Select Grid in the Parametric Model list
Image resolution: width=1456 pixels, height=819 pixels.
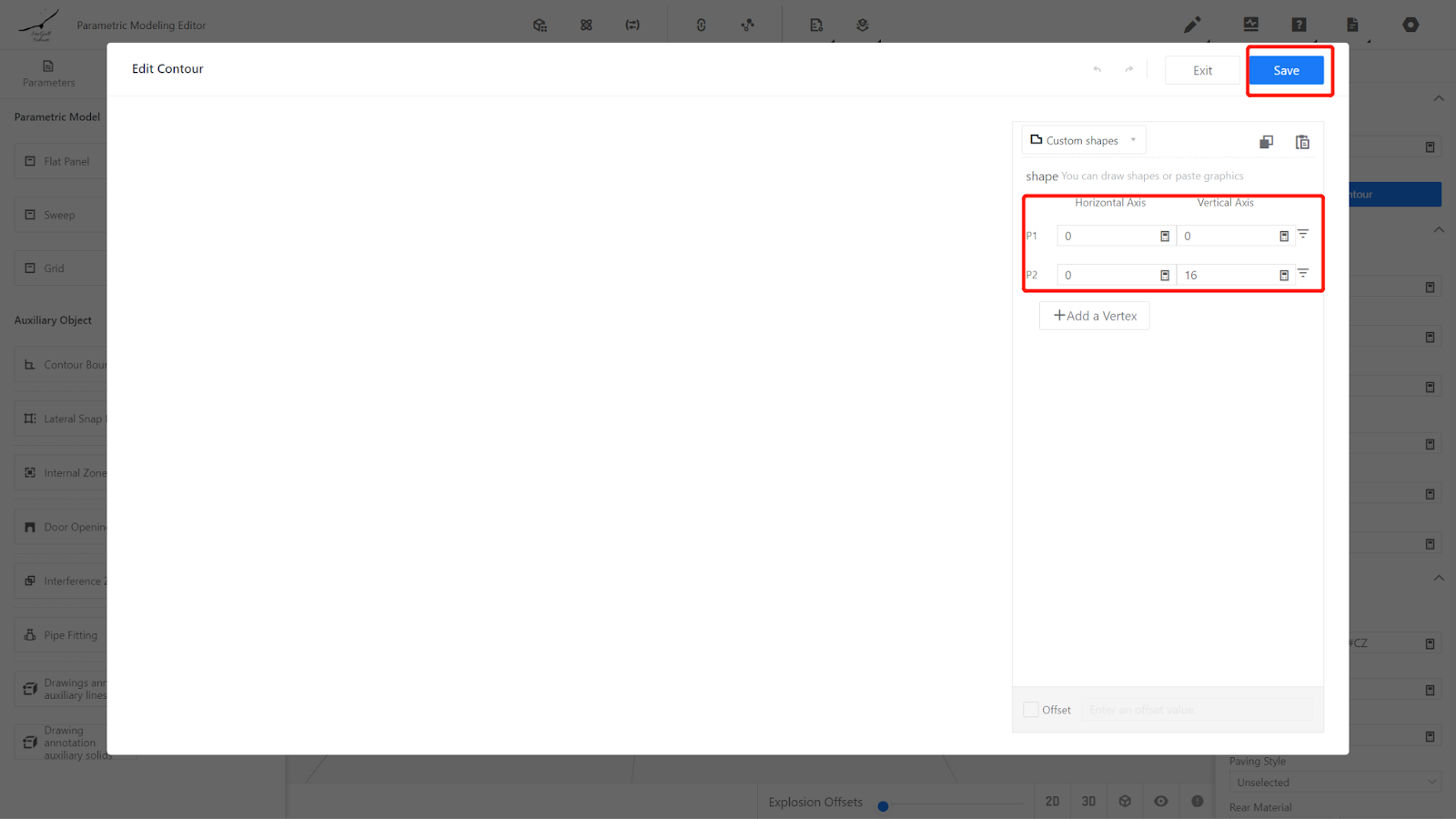click(x=61, y=268)
